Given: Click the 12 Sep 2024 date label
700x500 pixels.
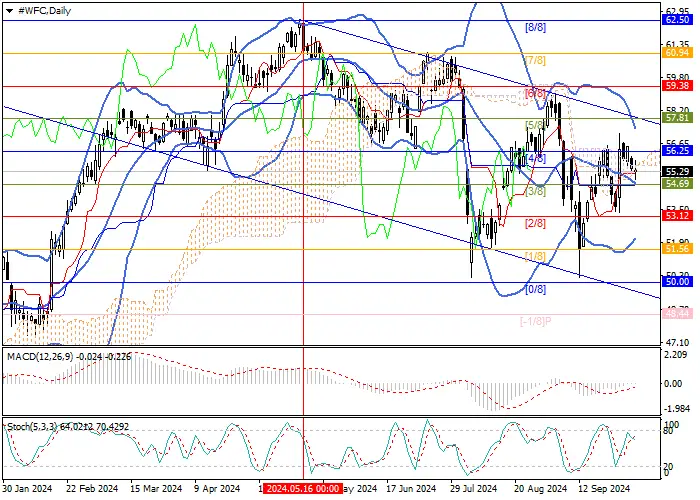Looking at the screenshot, I should (604, 488).
